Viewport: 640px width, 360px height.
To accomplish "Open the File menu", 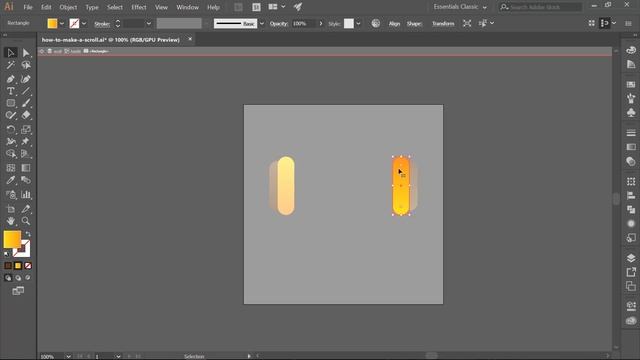I will pyautogui.click(x=28, y=7).
